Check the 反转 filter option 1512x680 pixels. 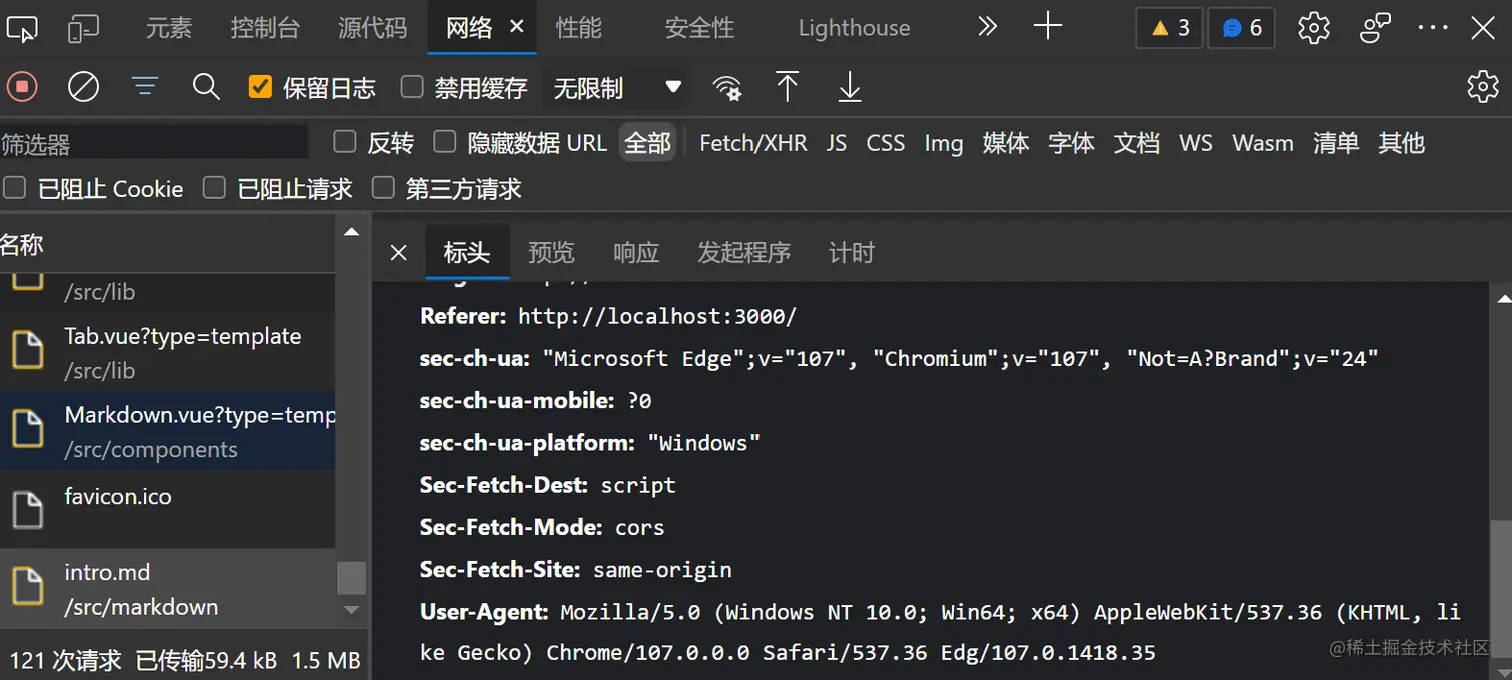[x=345, y=142]
